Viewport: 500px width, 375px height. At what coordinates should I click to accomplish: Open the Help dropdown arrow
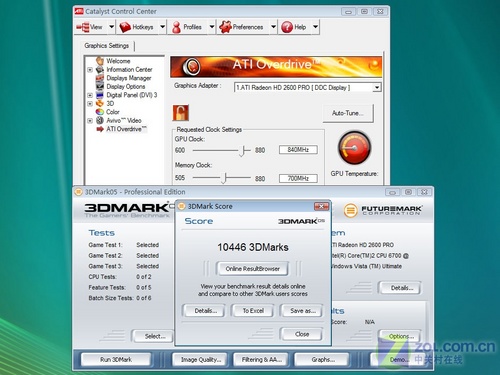pyautogui.click(x=315, y=27)
